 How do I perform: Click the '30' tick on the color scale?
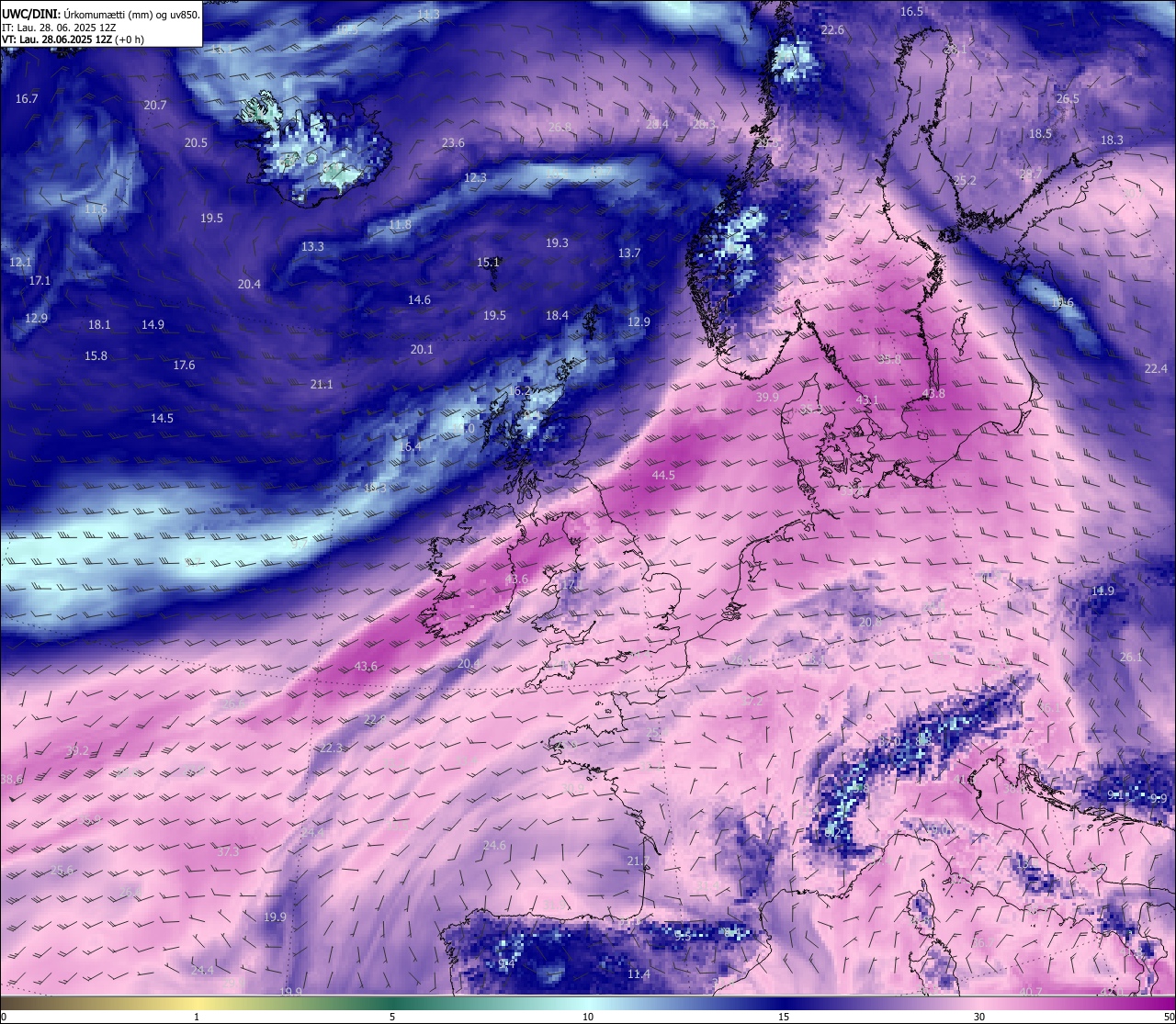979,1017
